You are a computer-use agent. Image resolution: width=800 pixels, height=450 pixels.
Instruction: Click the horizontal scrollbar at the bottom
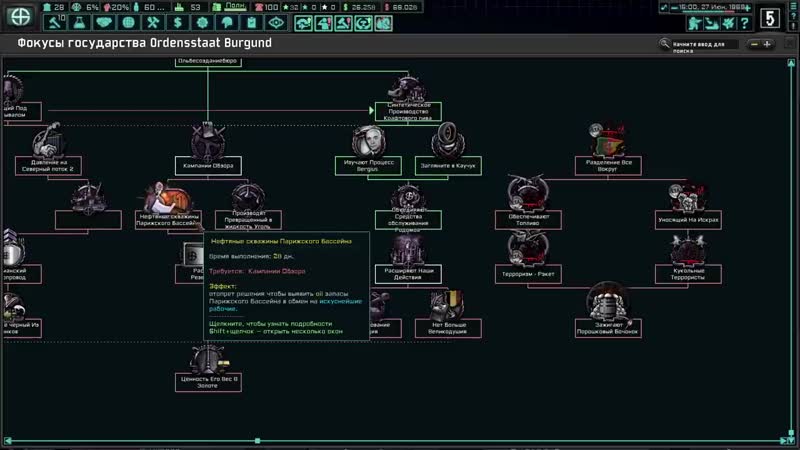tap(400, 440)
